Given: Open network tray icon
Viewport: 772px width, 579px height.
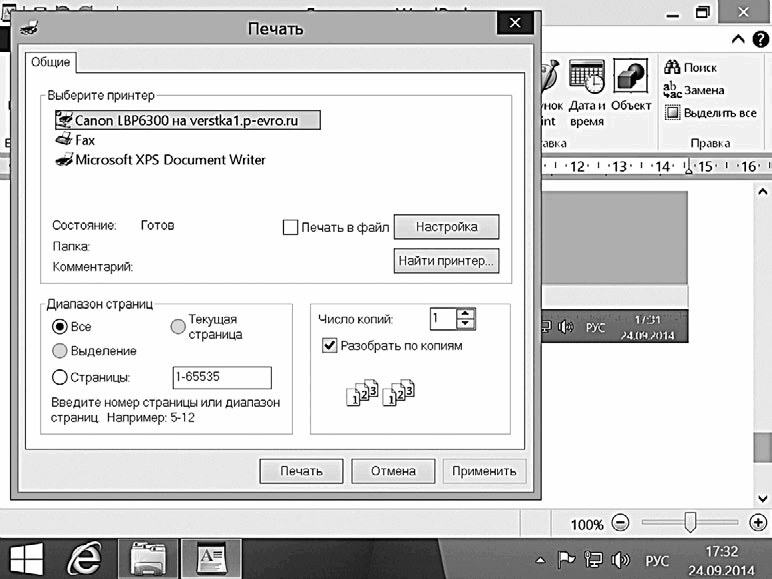Looking at the screenshot, I should (x=593, y=559).
